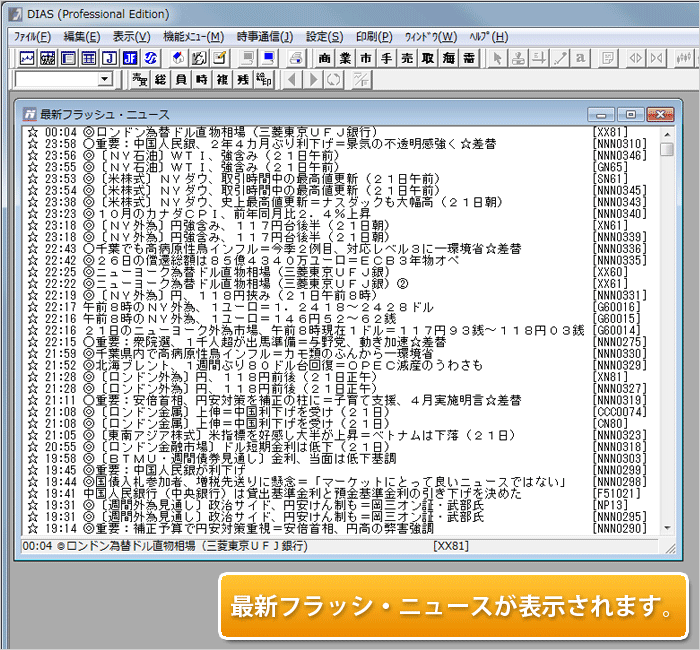The height and width of the screenshot is (650, 700).
Task: Open the 設定(S) menu
Action: coord(325,36)
